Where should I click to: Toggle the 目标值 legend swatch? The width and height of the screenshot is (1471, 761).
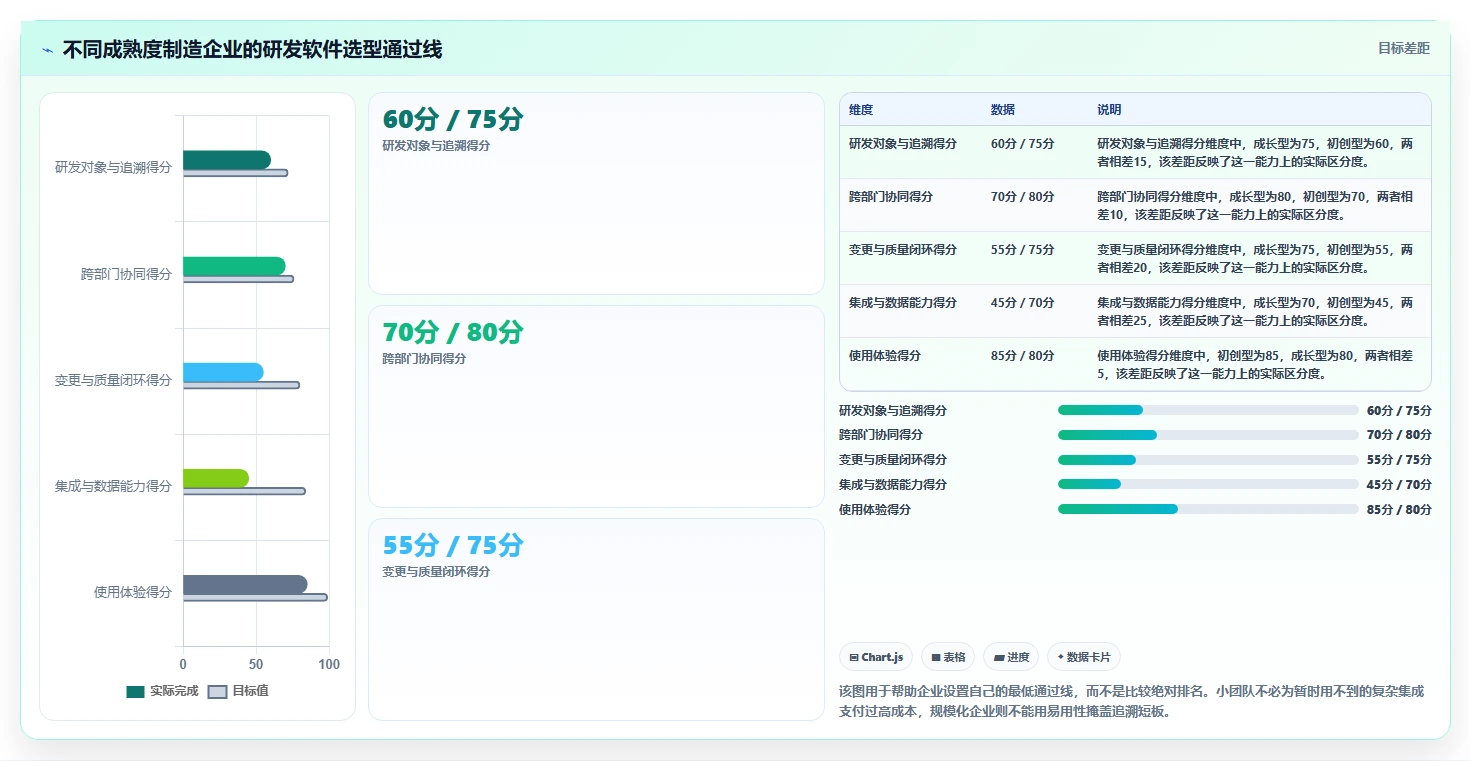(217, 691)
